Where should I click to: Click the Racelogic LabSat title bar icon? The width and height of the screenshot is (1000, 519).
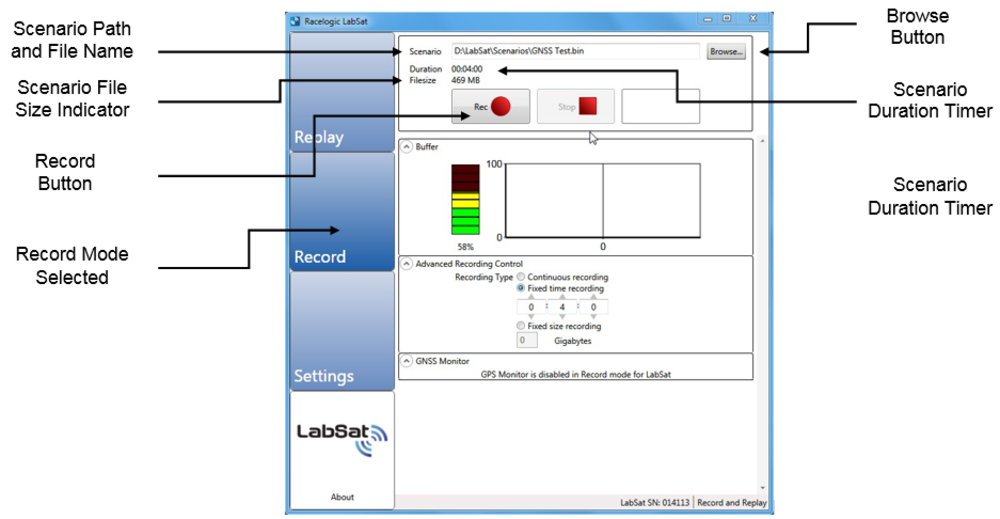(x=294, y=19)
